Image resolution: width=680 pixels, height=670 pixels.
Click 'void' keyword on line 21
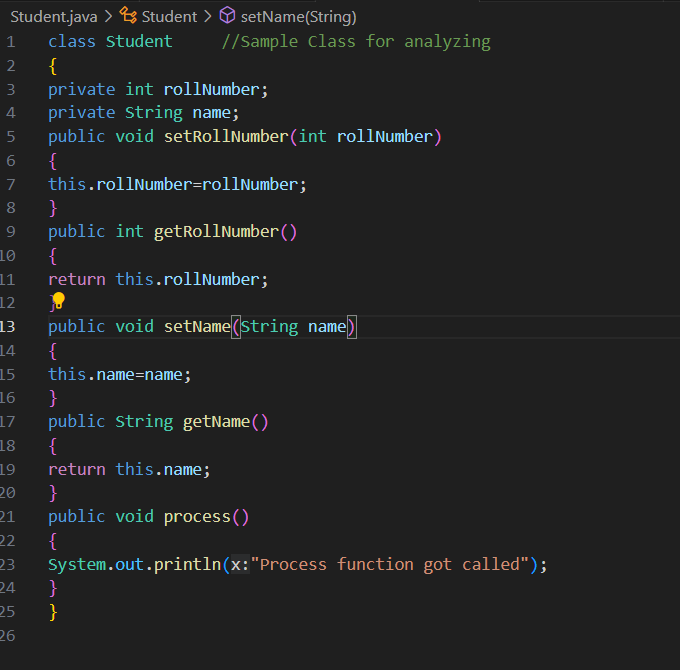coord(134,516)
